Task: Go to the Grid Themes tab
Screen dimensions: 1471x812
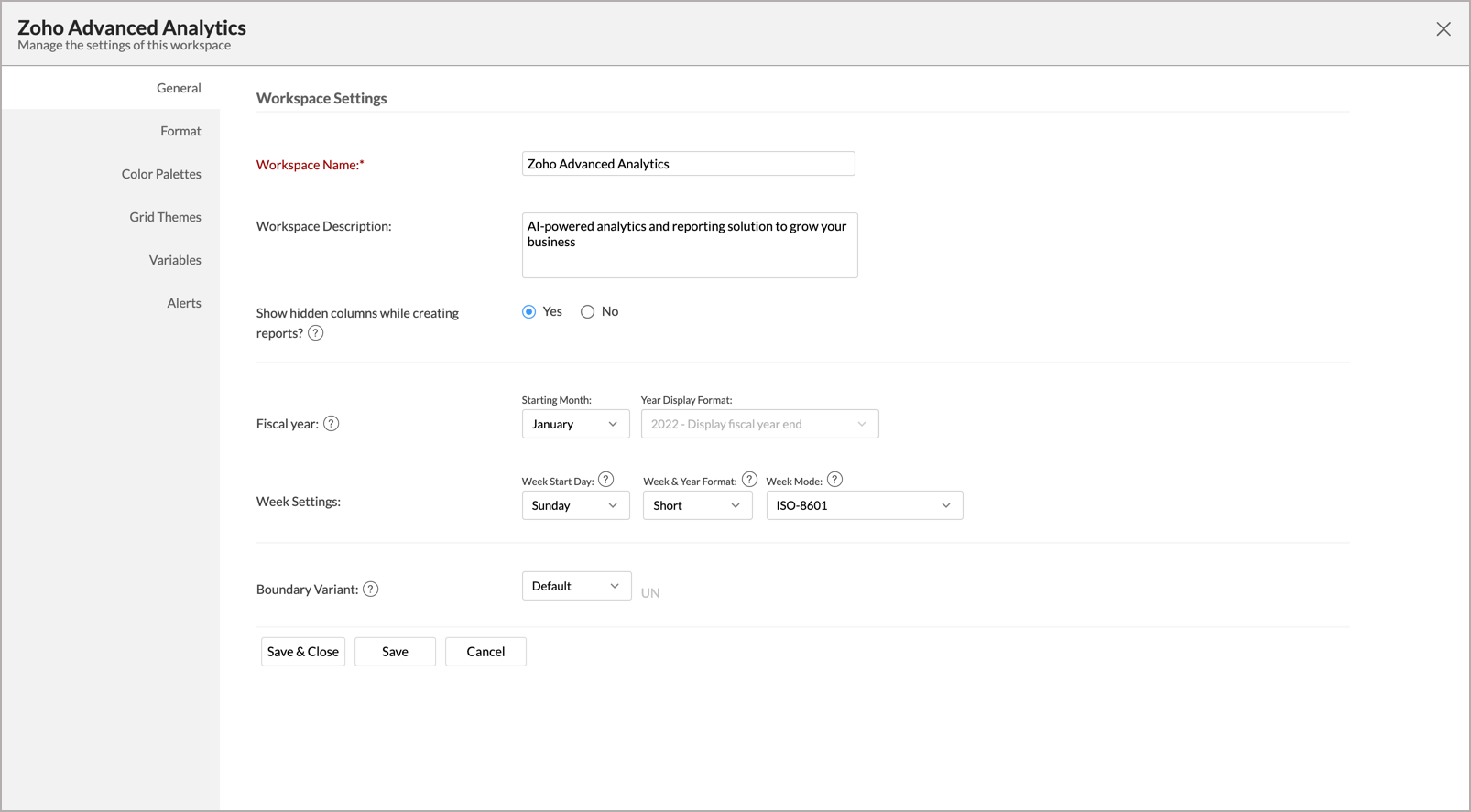Action: (165, 217)
